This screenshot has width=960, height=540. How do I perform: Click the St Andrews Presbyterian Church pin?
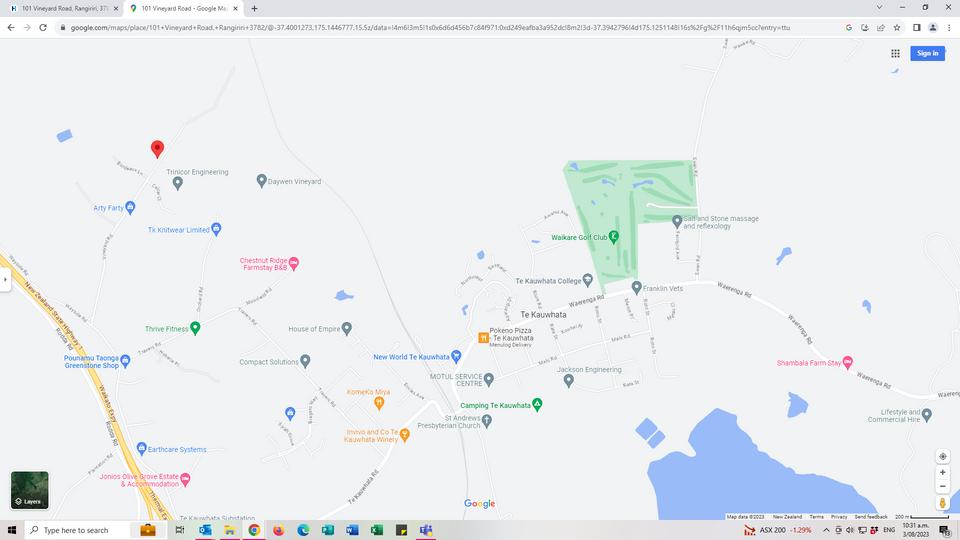pos(487,421)
